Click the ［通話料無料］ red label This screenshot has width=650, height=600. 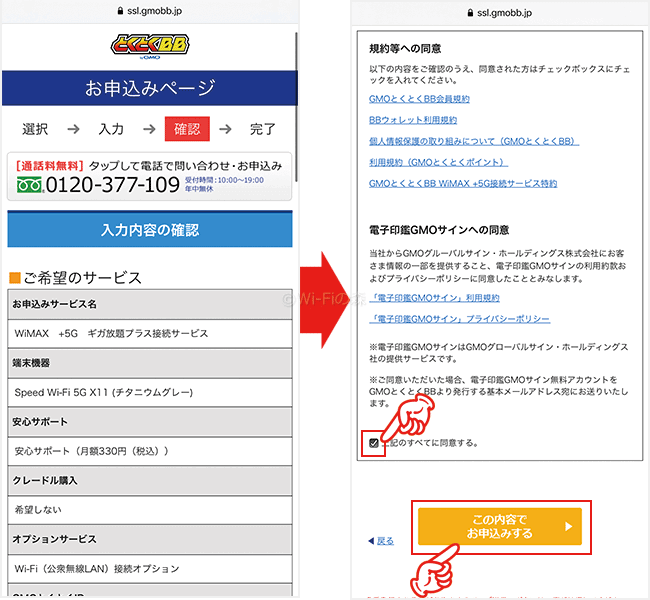pos(50,166)
